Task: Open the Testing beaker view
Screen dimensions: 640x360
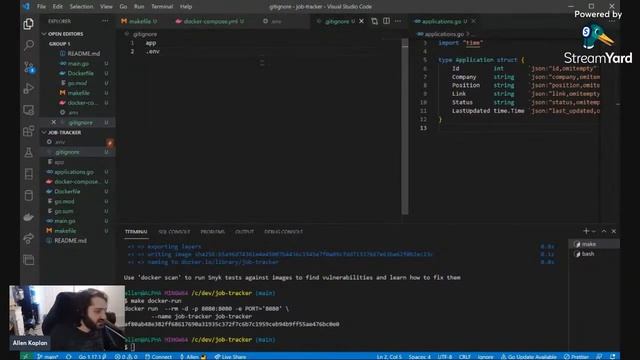Action: [x=29, y=153]
